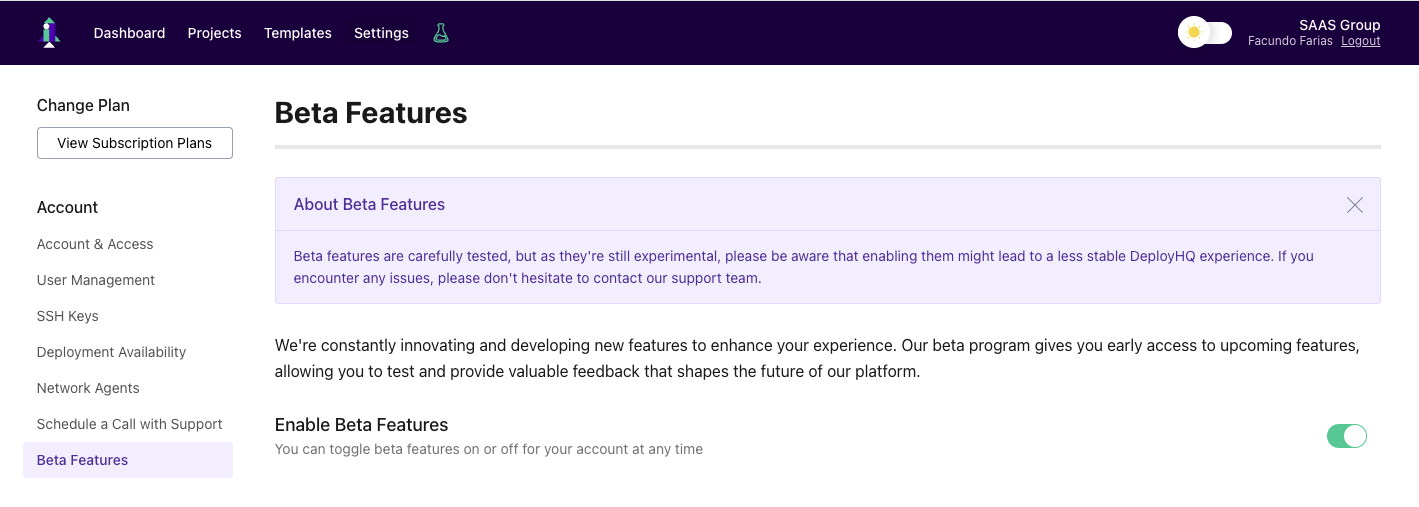
Task: Select Settings in the top bar
Action: [x=381, y=33]
